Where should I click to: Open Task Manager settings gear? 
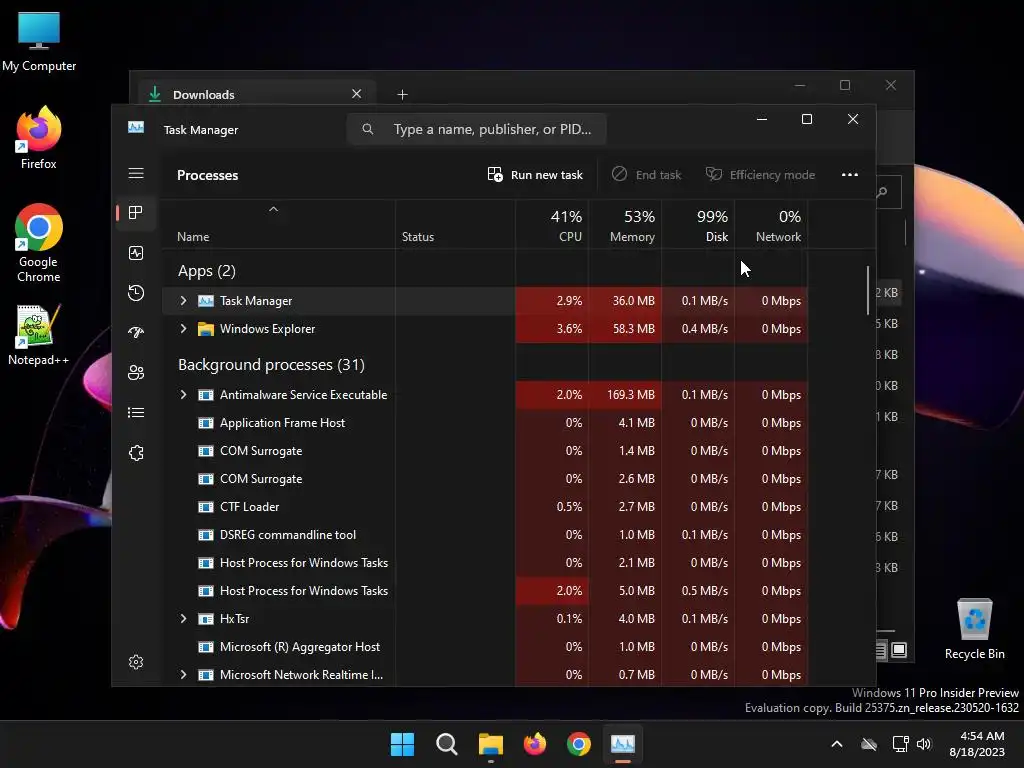pyautogui.click(x=136, y=662)
